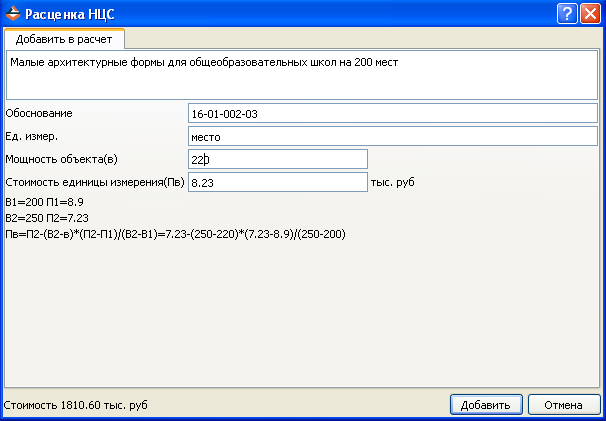Click the description text area about школы
The width and height of the screenshot is (606, 421).
302,75
